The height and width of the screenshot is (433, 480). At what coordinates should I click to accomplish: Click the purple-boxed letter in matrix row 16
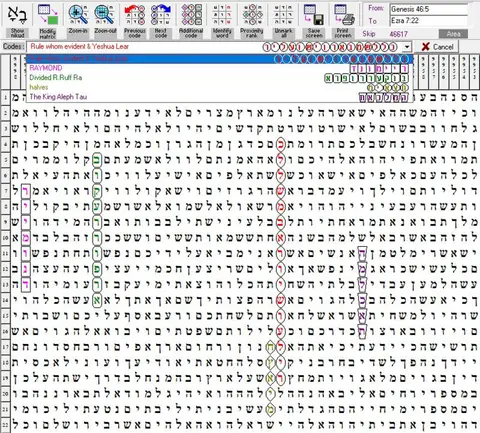[362, 332]
